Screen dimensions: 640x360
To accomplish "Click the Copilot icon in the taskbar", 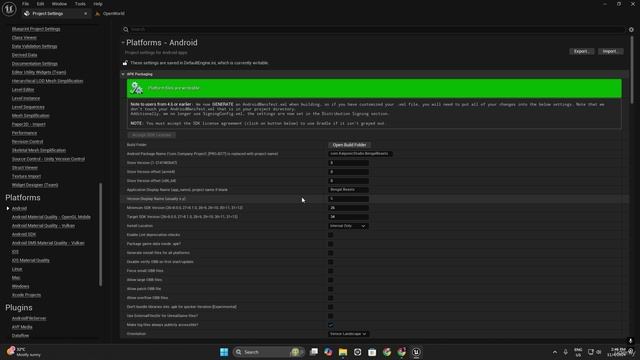I will (x=328, y=352).
